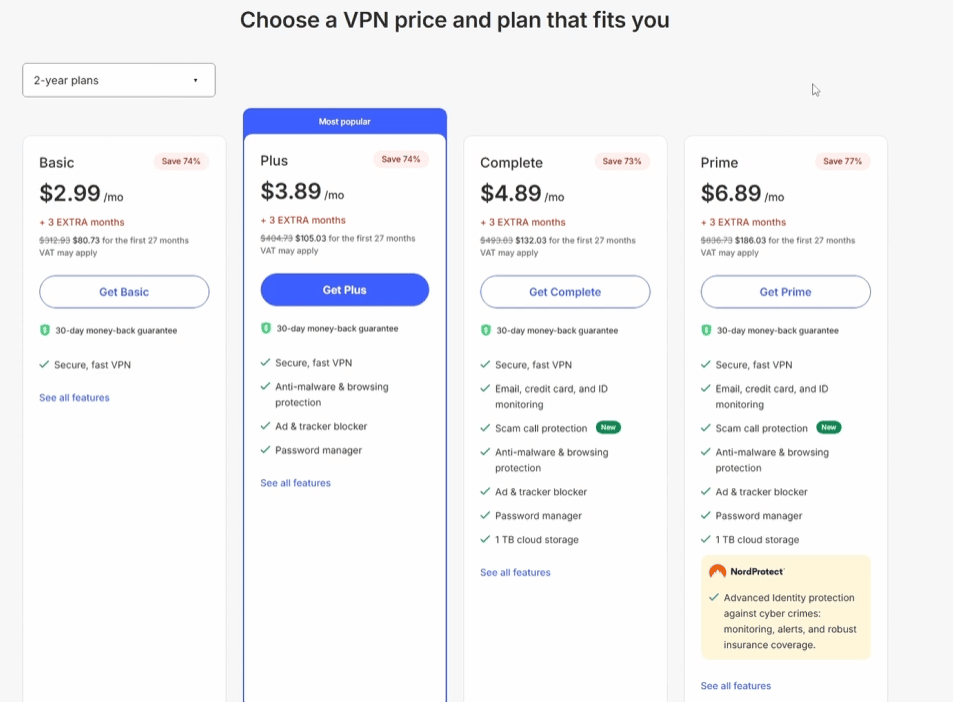Click the shield icon below Get Plus button
The height and width of the screenshot is (702, 953).
coord(264,326)
